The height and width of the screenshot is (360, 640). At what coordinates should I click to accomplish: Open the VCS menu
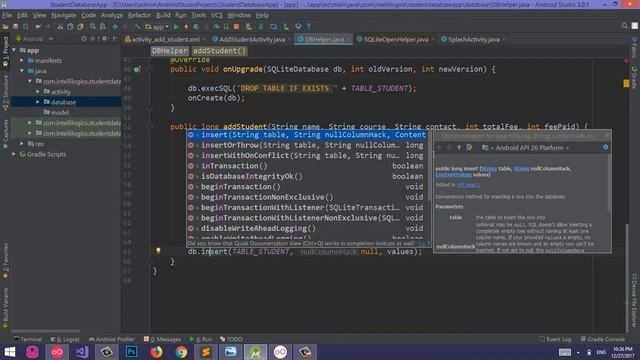217,16
